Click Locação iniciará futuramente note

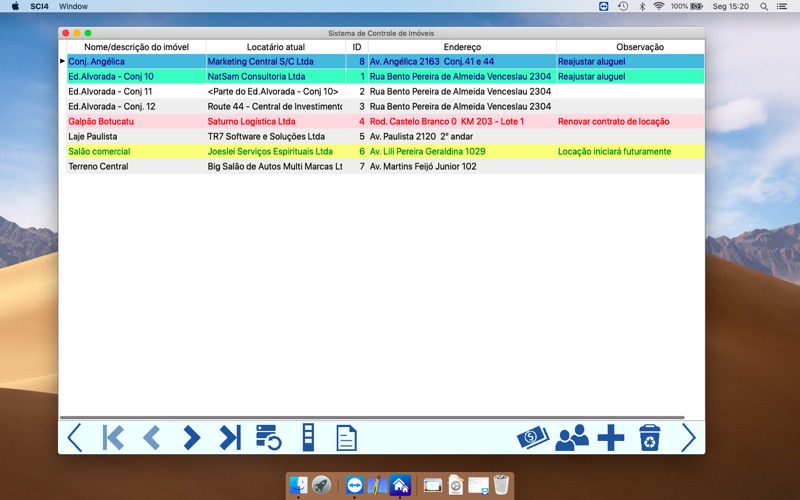(x=614, y=151)
